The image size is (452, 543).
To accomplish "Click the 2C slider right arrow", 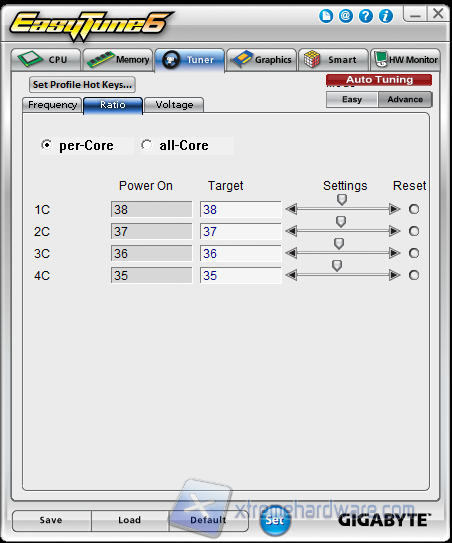I will [395, 231].
